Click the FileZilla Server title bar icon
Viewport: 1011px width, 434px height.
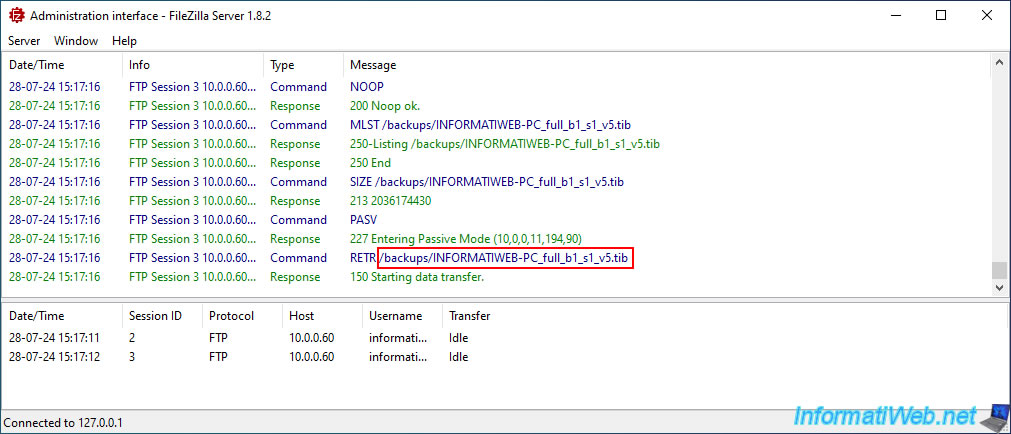tap(15, 16)
